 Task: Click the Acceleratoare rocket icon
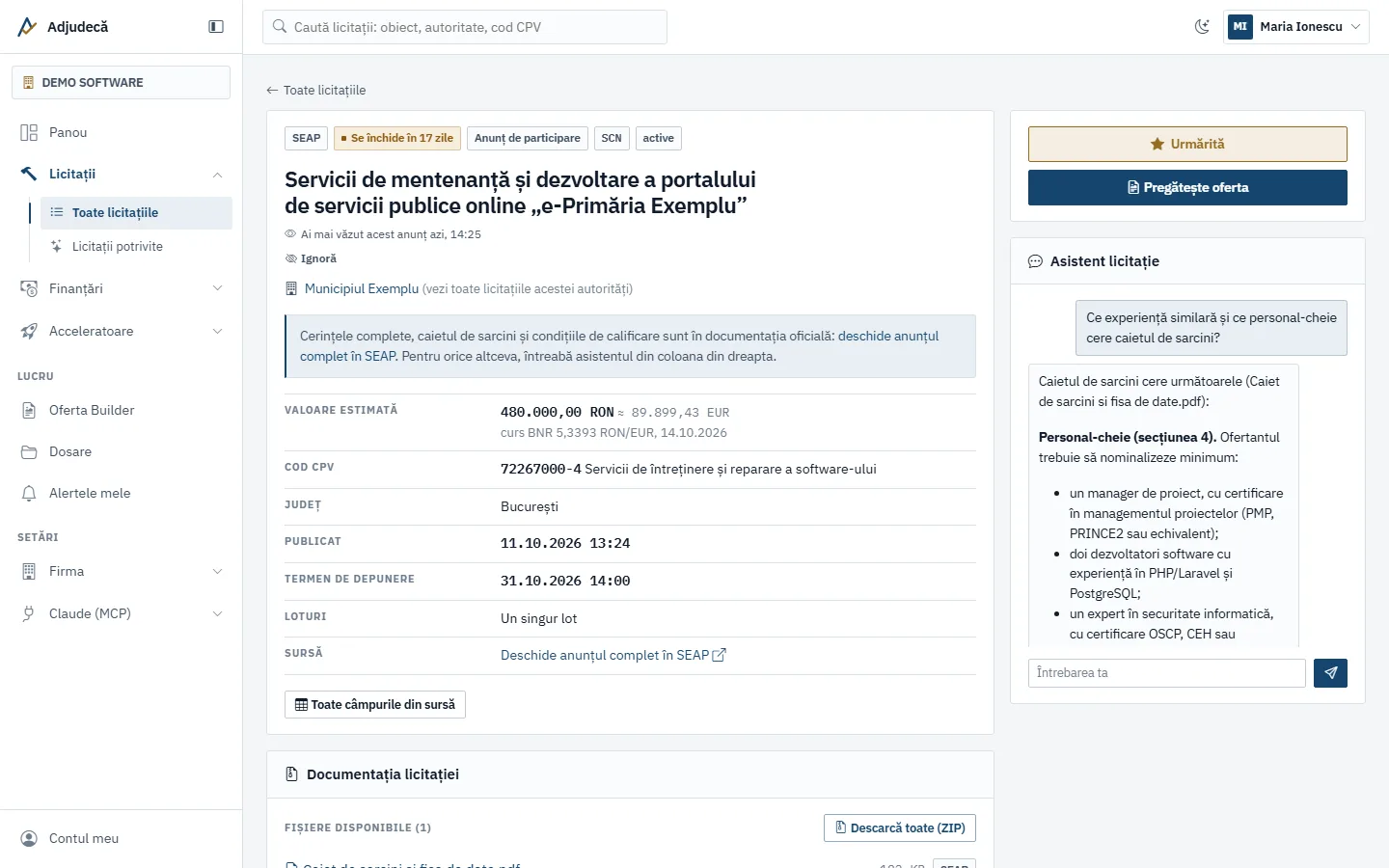point(29,331)
